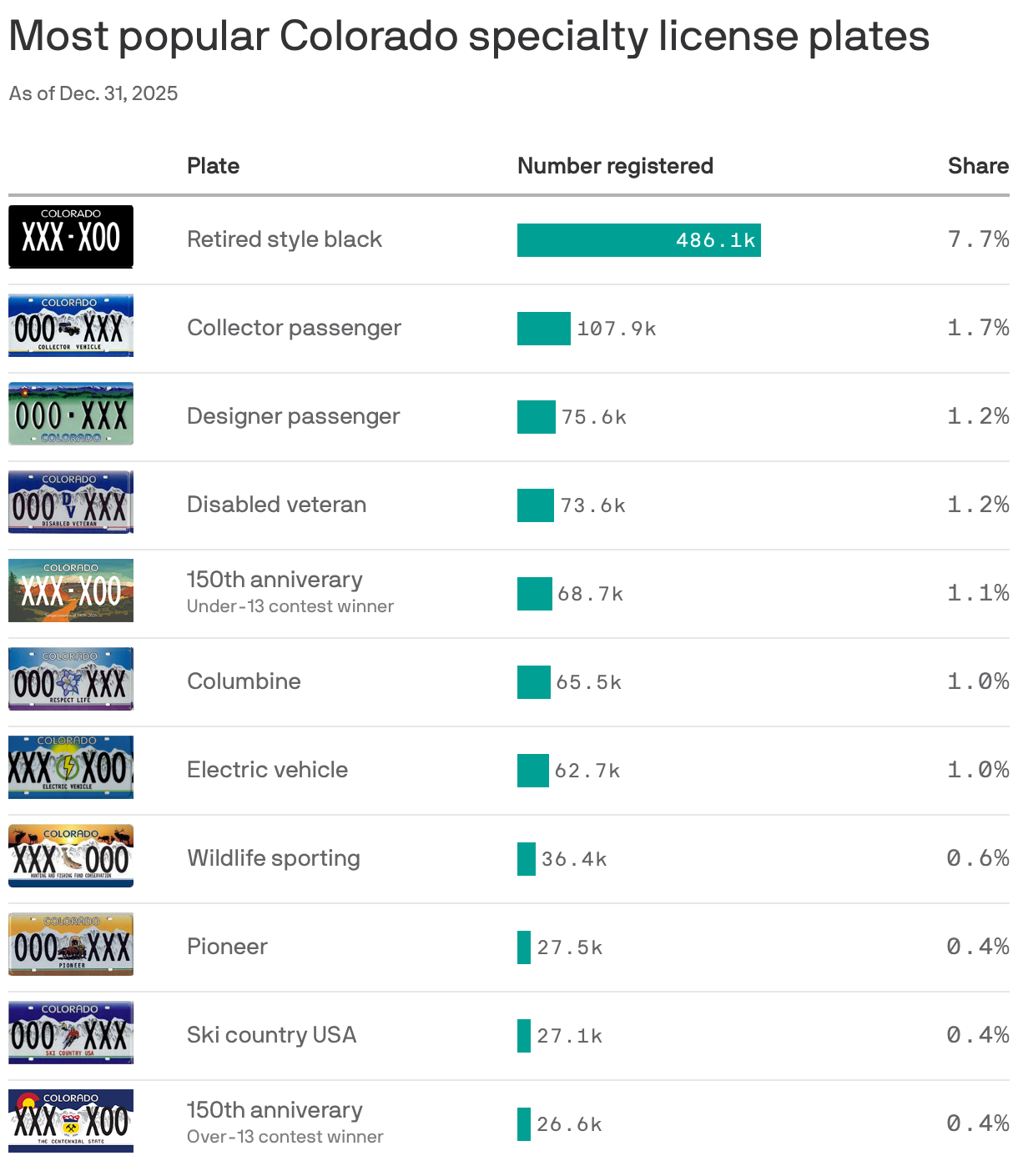Click the As of Dec. 31, 2025 subtitle
This screenshot has width=1018, height=1176.
point(93,93)
